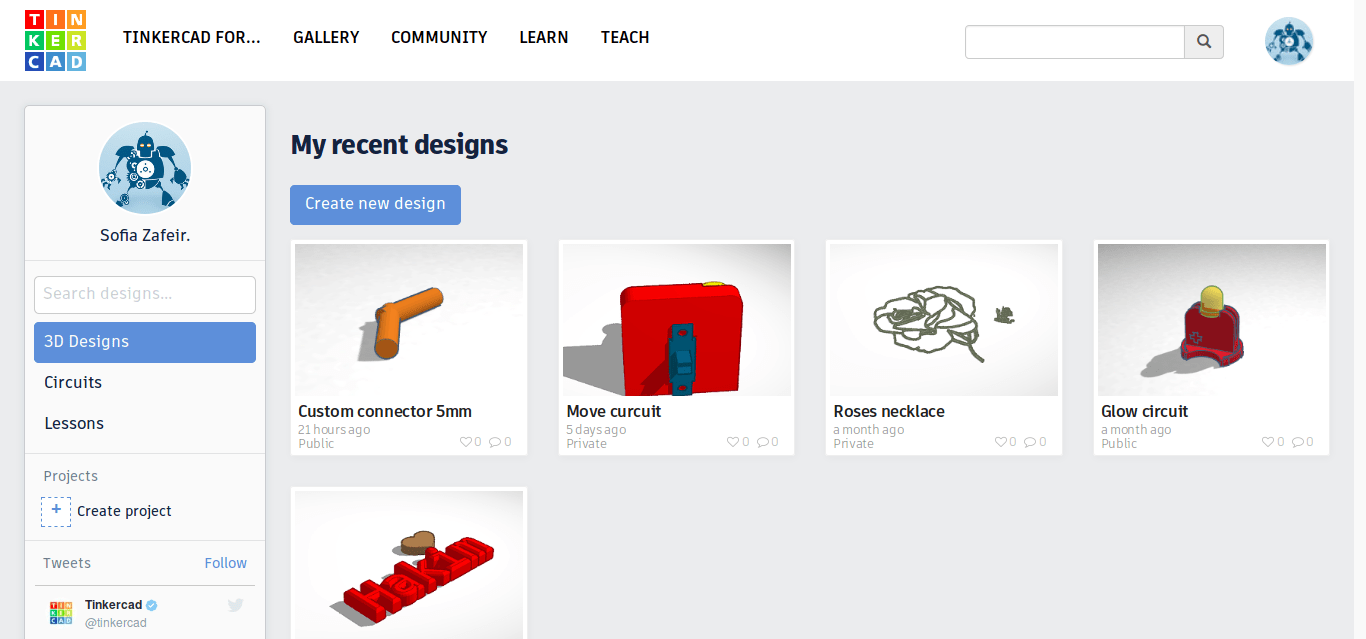
Task: Click the plus icon next to Create project
Action: (56, 511)
